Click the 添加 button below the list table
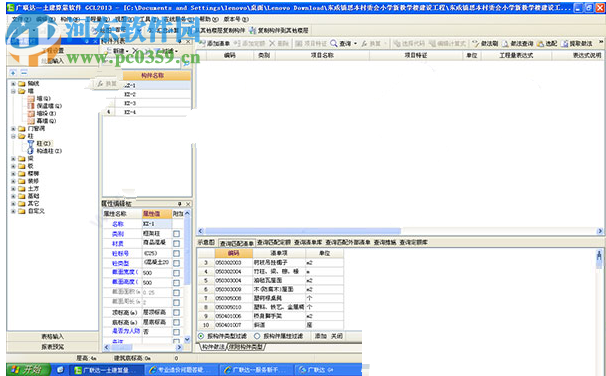Viewport: 606px width, 376px height. coord(320,336)
